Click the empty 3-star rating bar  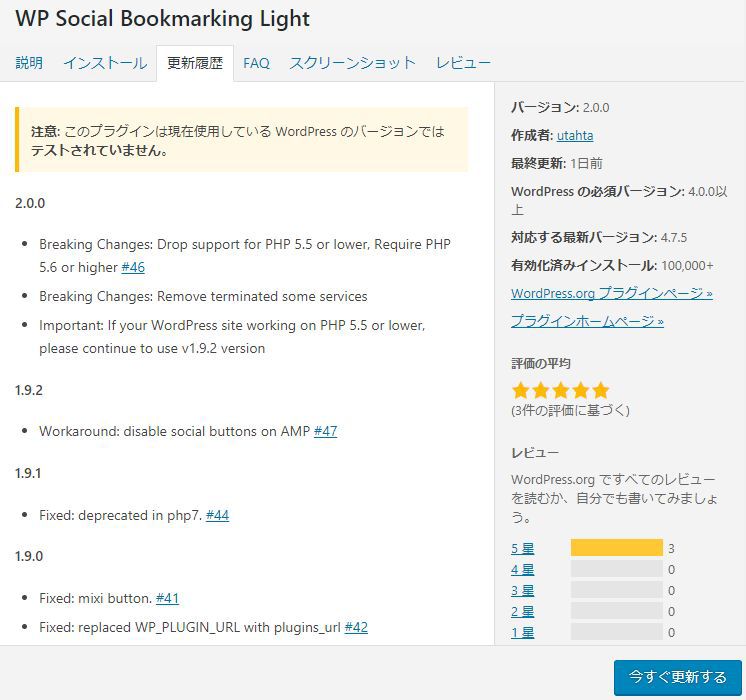[617, 590]
